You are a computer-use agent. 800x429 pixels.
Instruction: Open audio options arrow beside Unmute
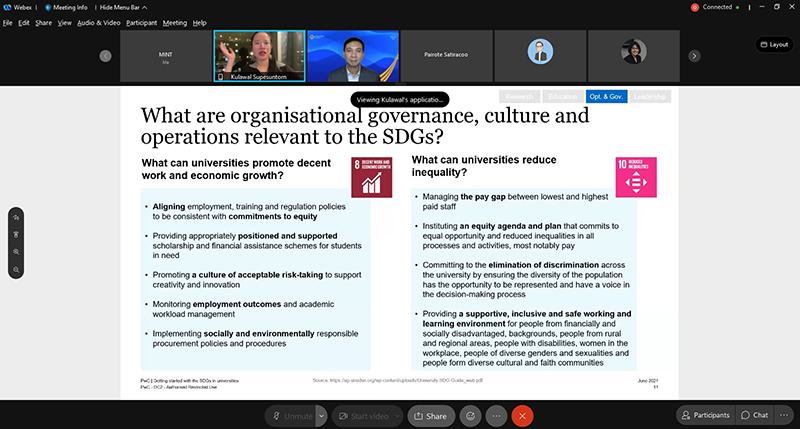coord(321,415)
